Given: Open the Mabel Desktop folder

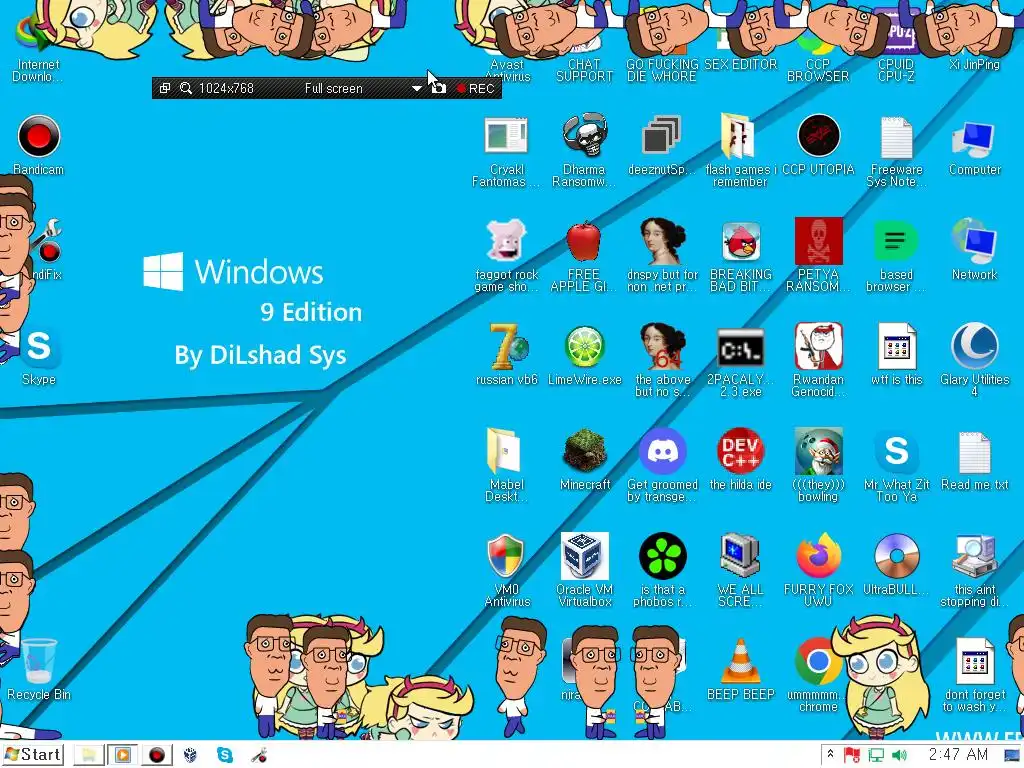Looking at the screenshot, I should (x=504, y=452).
